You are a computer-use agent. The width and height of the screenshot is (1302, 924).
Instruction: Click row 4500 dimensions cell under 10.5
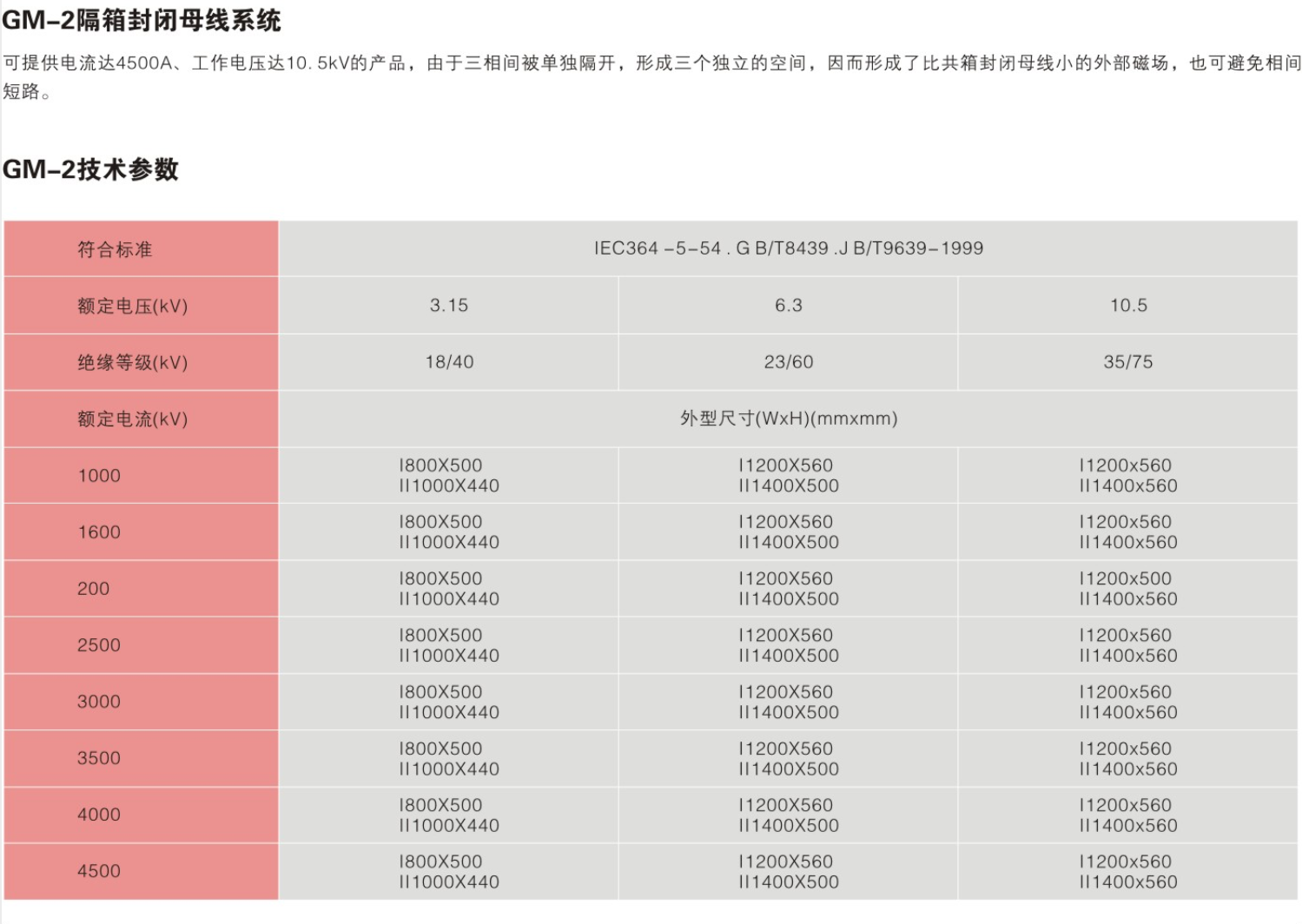[1128, 871]
